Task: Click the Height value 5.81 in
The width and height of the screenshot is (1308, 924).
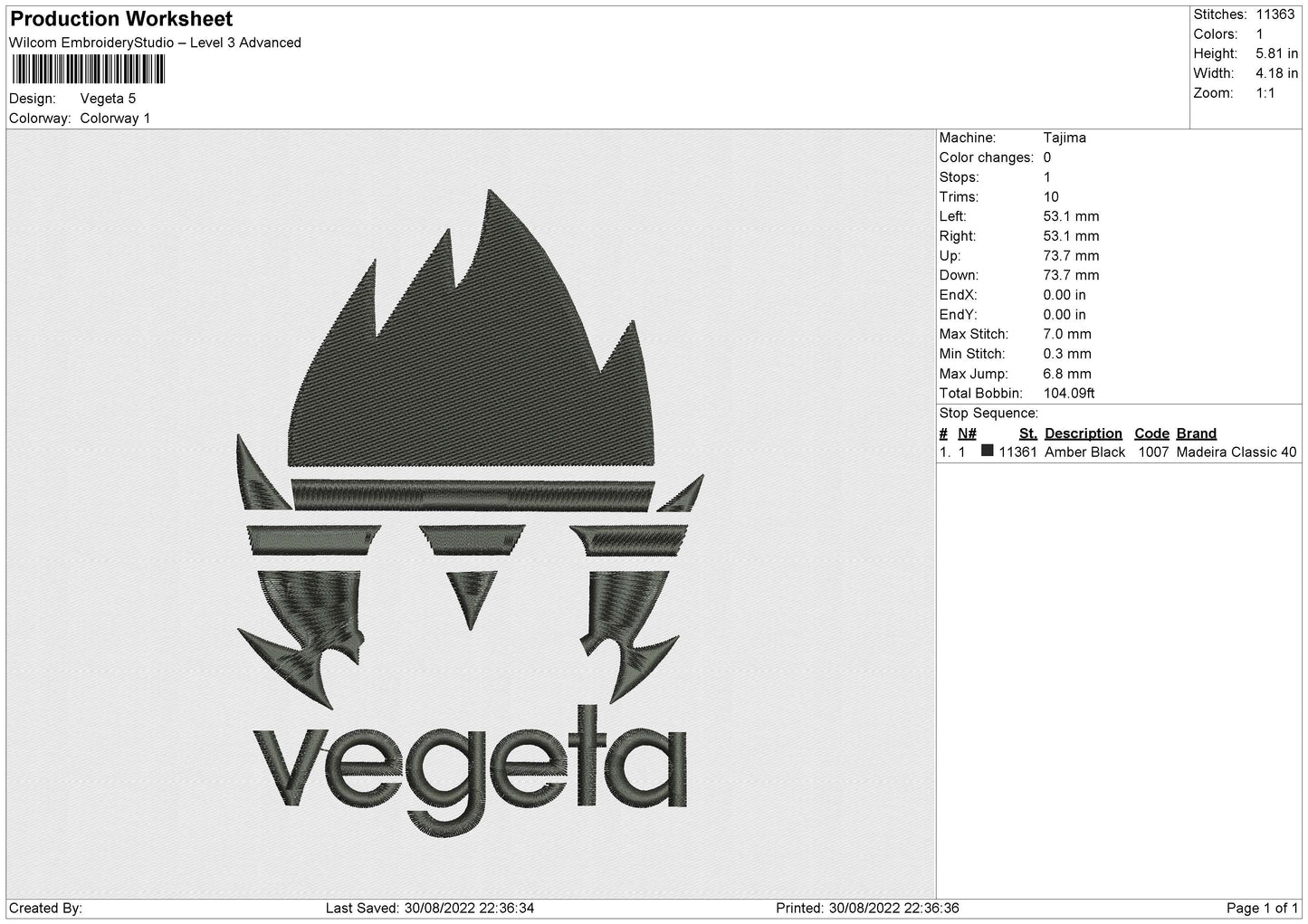Action: pos(1276,54)
